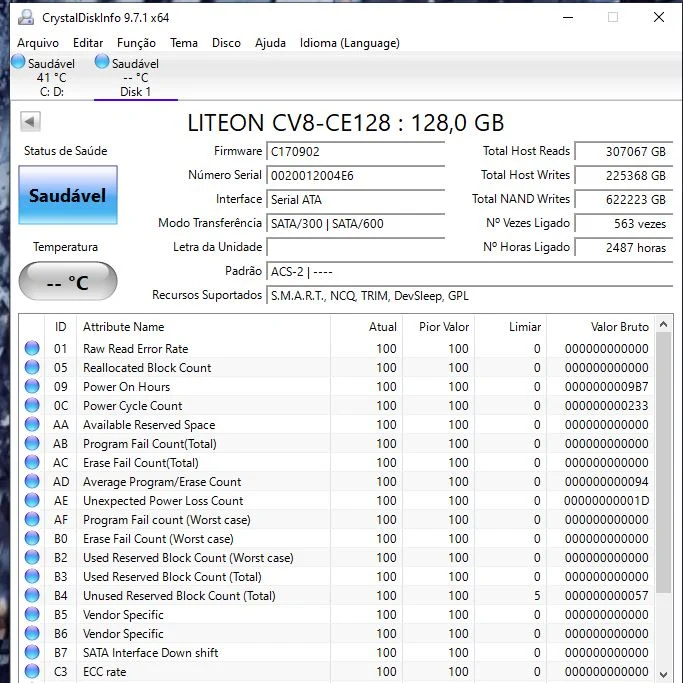The image size is (683, 683).
Task: Open the Editar menu
Action: 88,43
